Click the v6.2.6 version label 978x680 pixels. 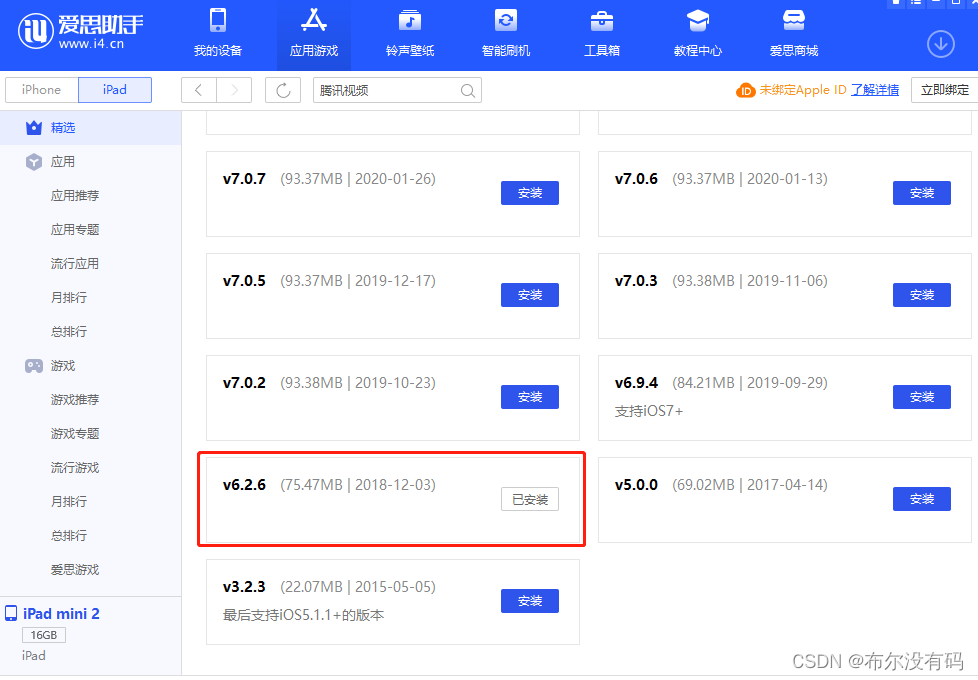244,485
